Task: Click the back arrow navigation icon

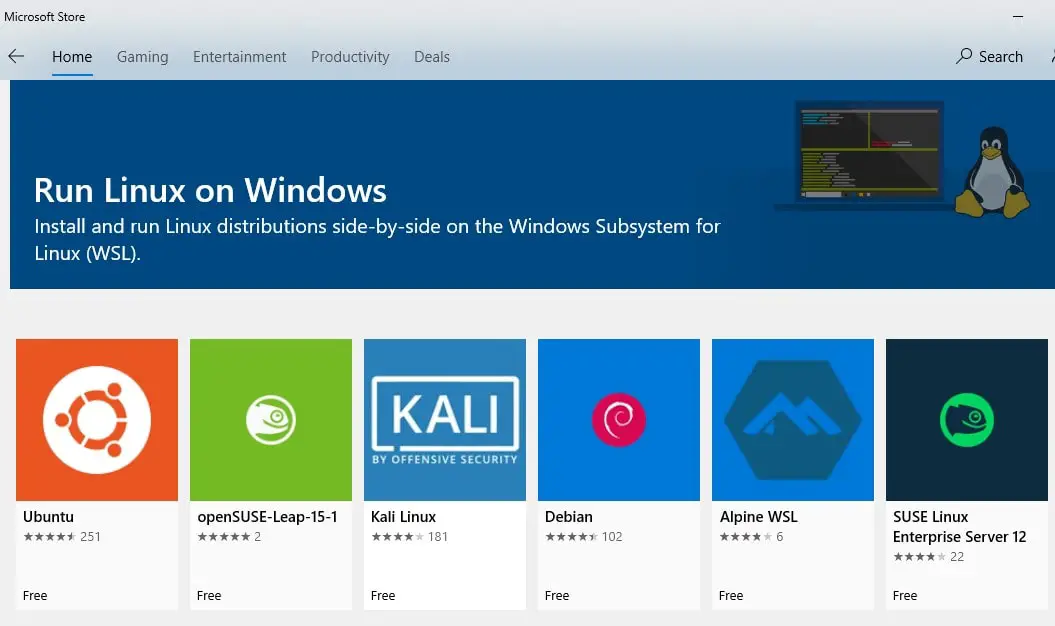Action: point(16,57)
